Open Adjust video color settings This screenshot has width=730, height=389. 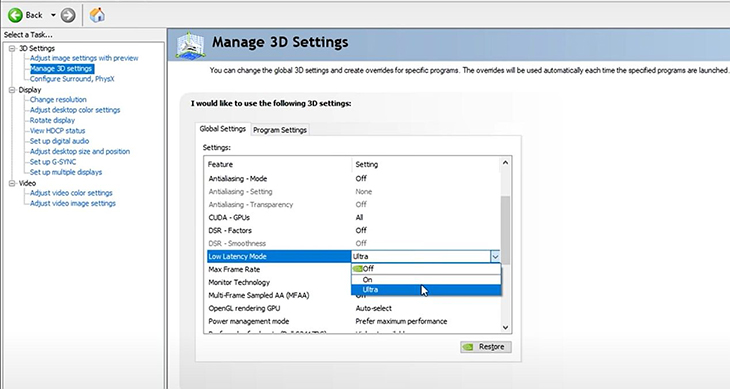(x=71, y=193)
